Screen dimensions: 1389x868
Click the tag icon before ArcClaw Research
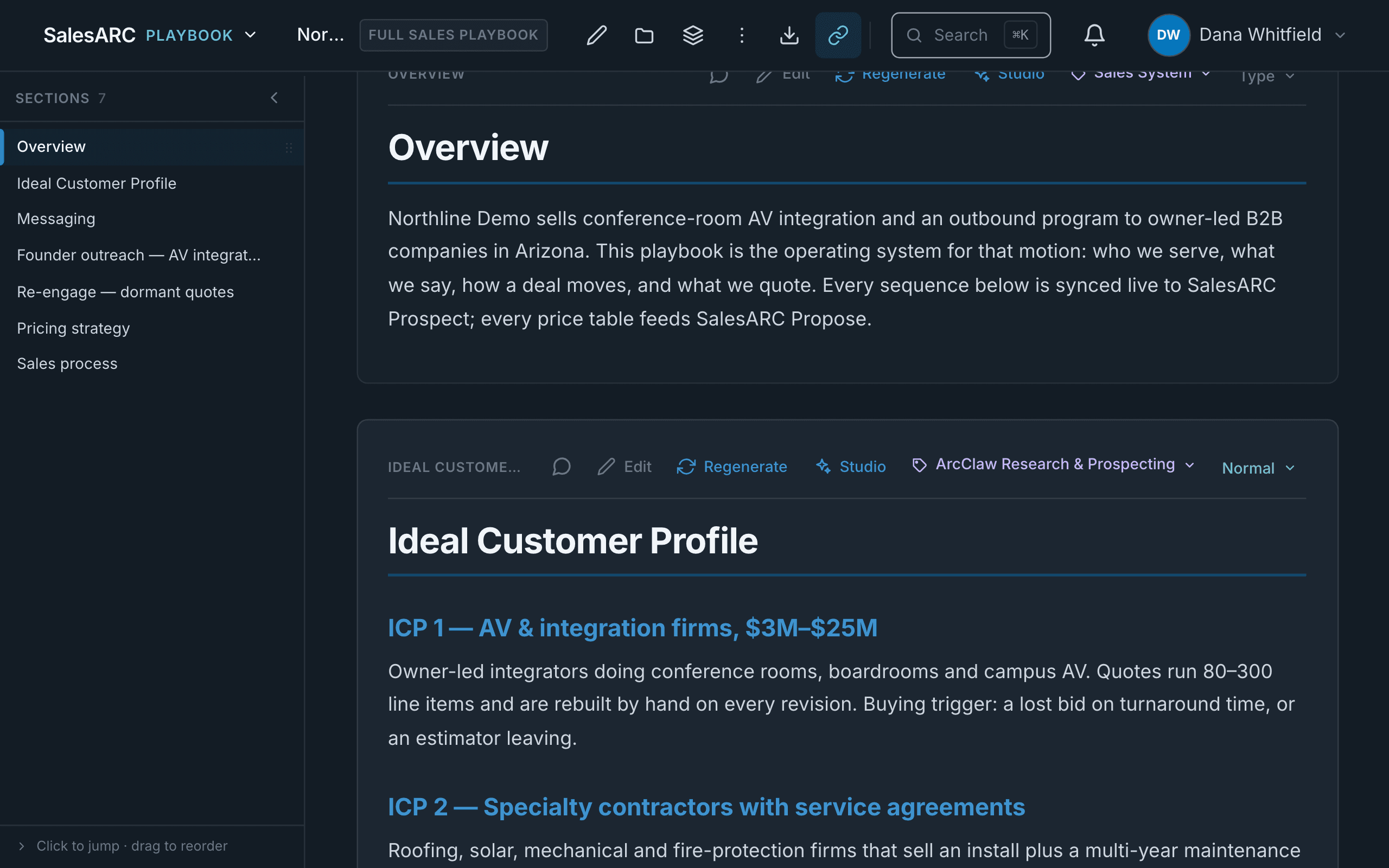click(x=920, y=465)
